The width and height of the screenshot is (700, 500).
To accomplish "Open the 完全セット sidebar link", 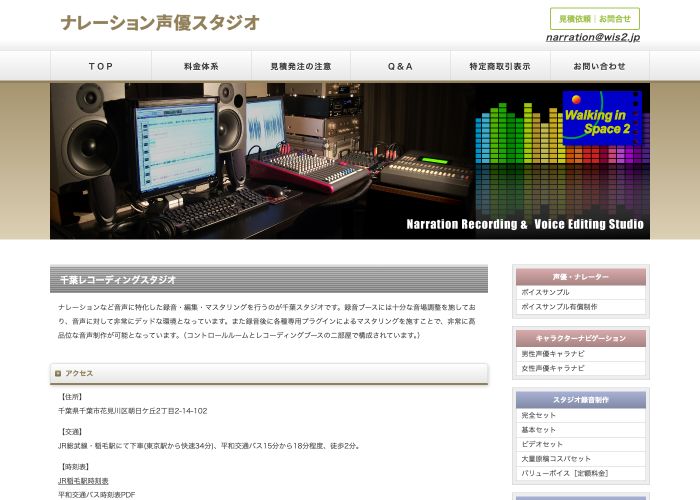I will click(x=581, y=415).
